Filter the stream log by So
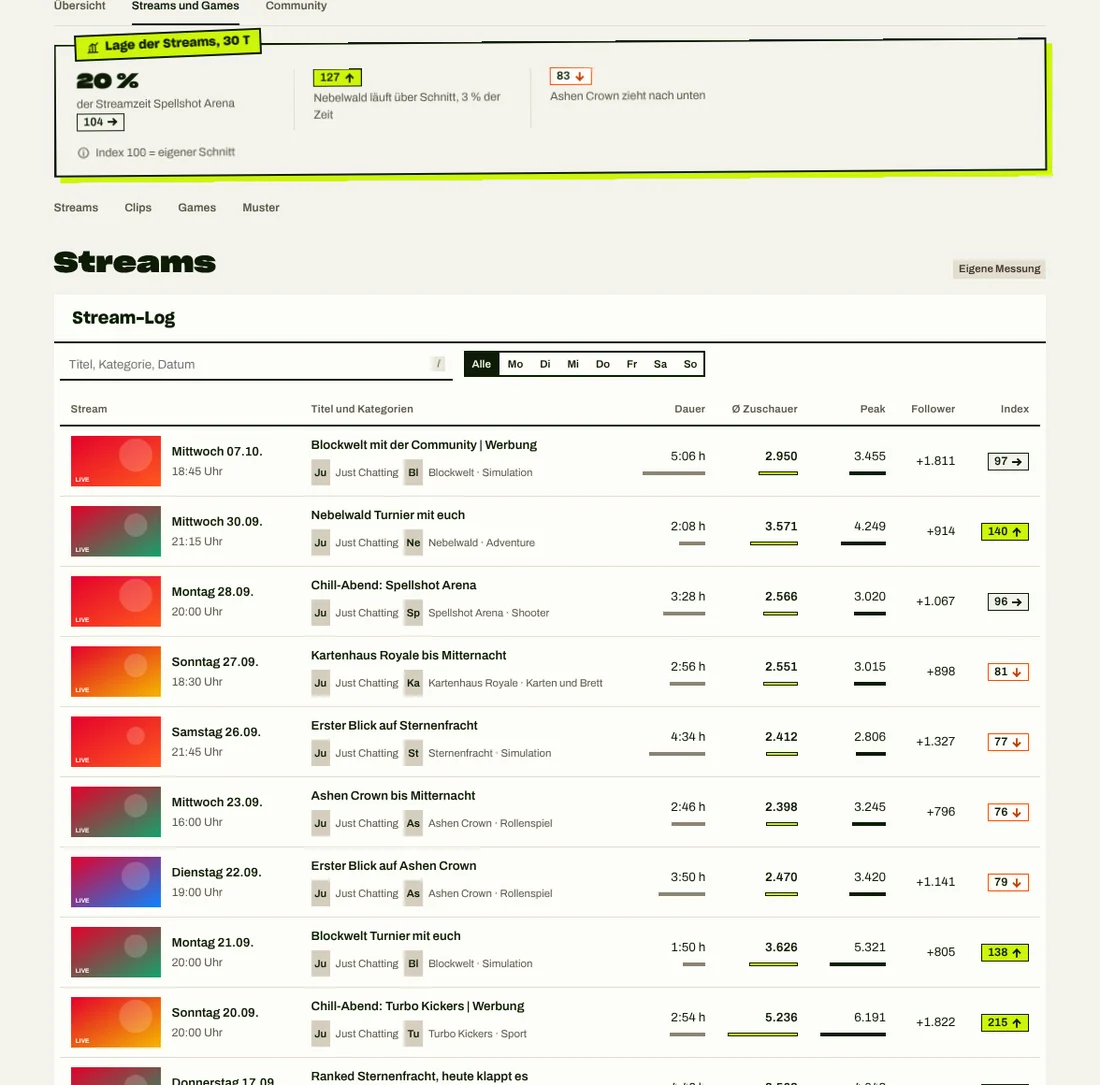The height and width of the screenshot is (1085, 1100). point(690,364)
